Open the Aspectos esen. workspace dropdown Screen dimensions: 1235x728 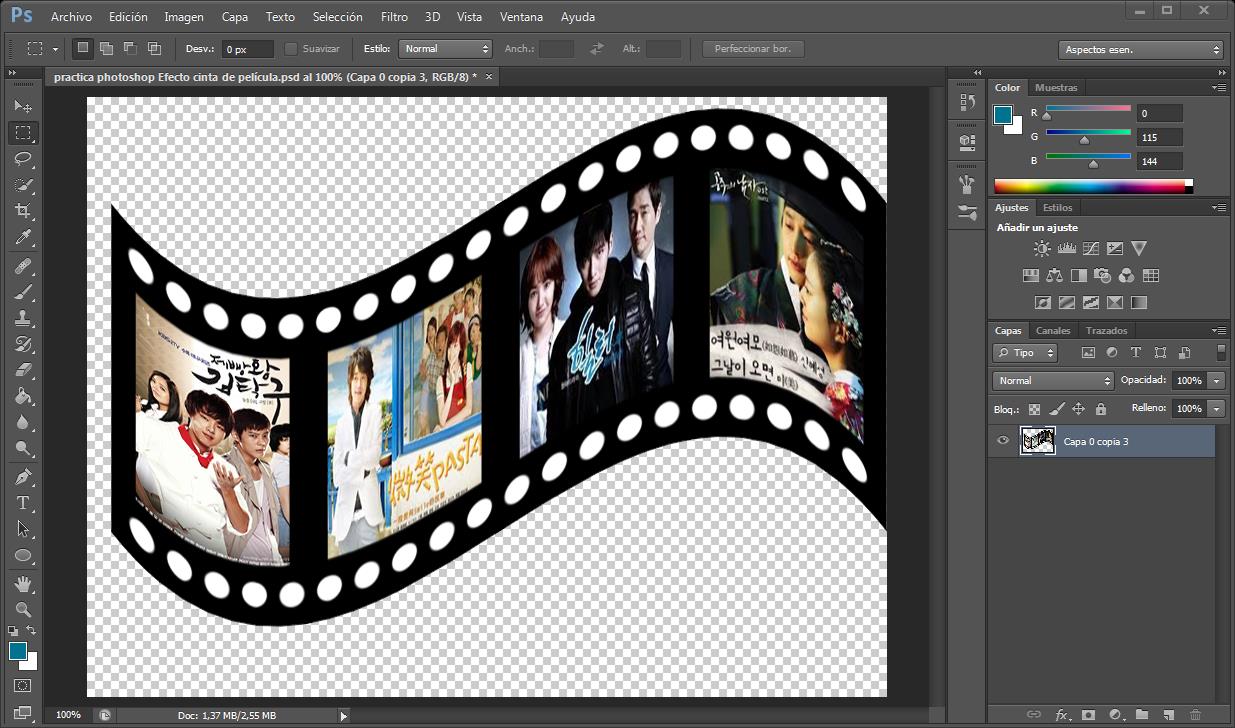pyautogui.click(x=1140, y=49)
